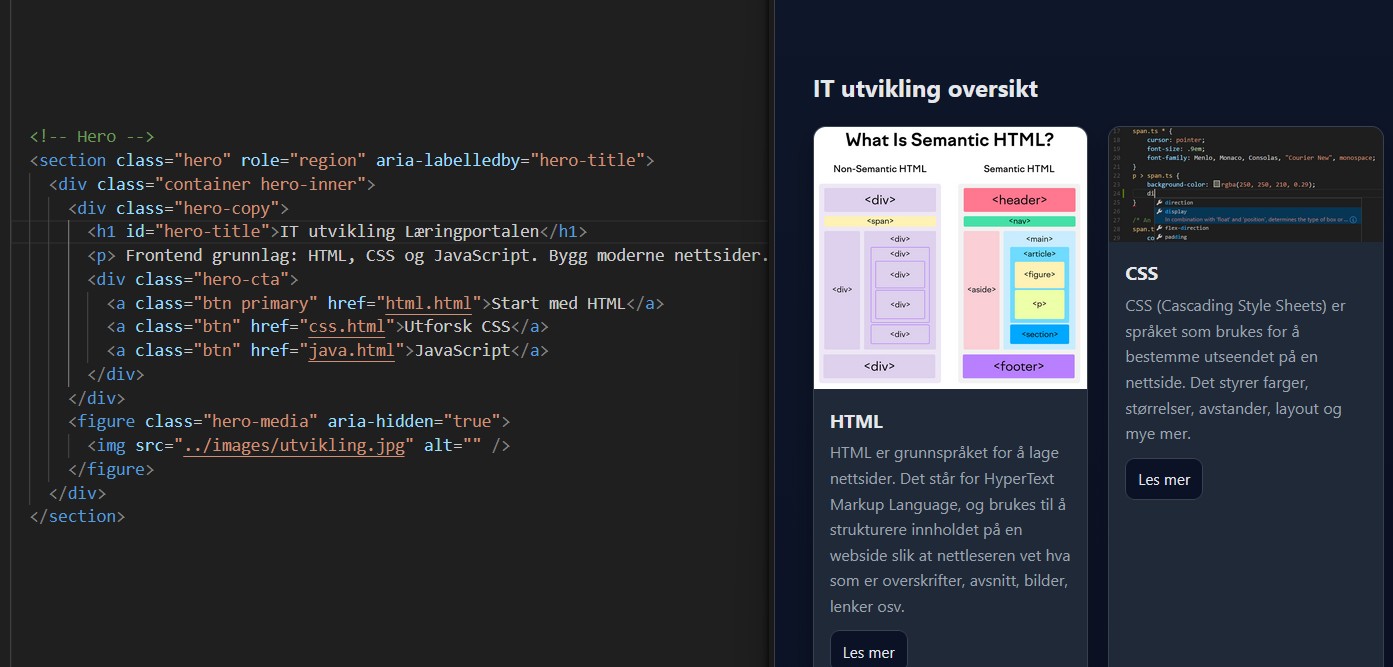This screenshot has width=1393, height=667.
Task: Click the div class="container hero-inner" line
Action: tap(212, 184)
